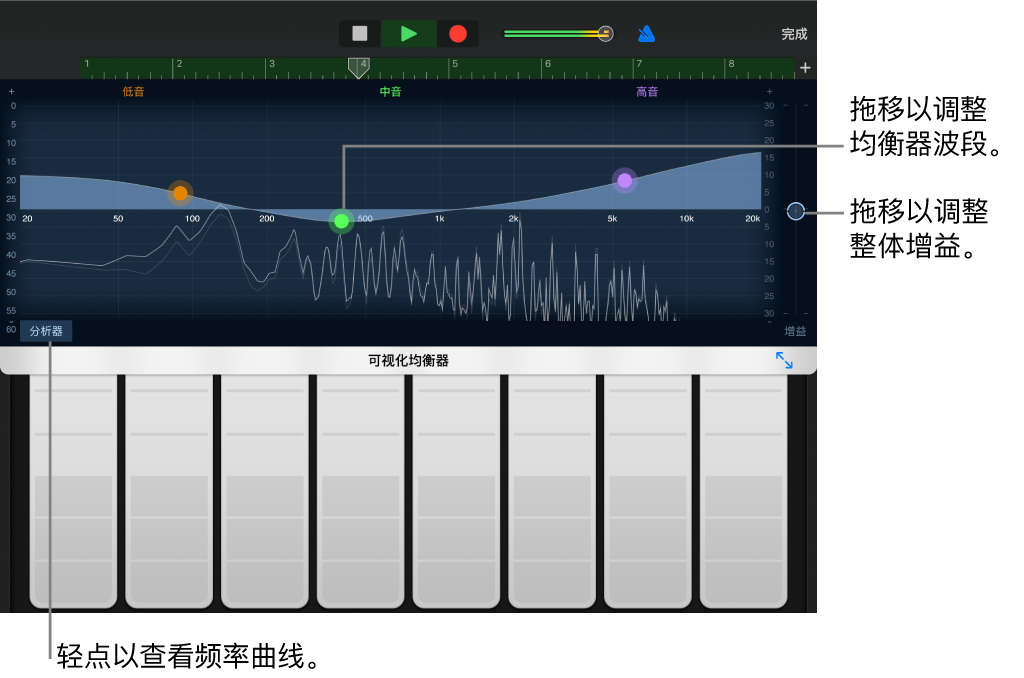Start recording with the red record button

(x=458, y=33)
